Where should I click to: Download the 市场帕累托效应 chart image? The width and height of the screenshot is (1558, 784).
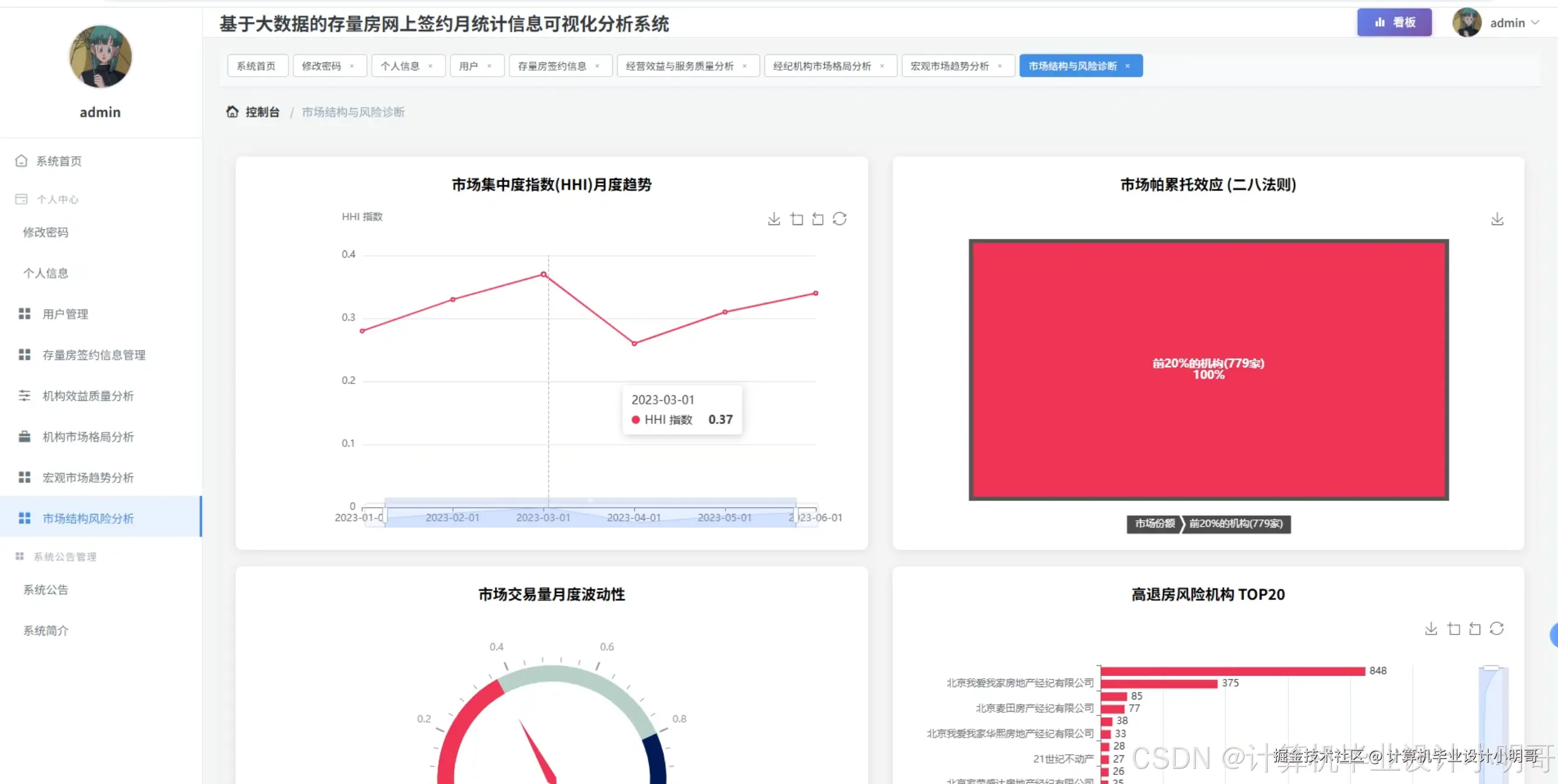(1498, 219)
